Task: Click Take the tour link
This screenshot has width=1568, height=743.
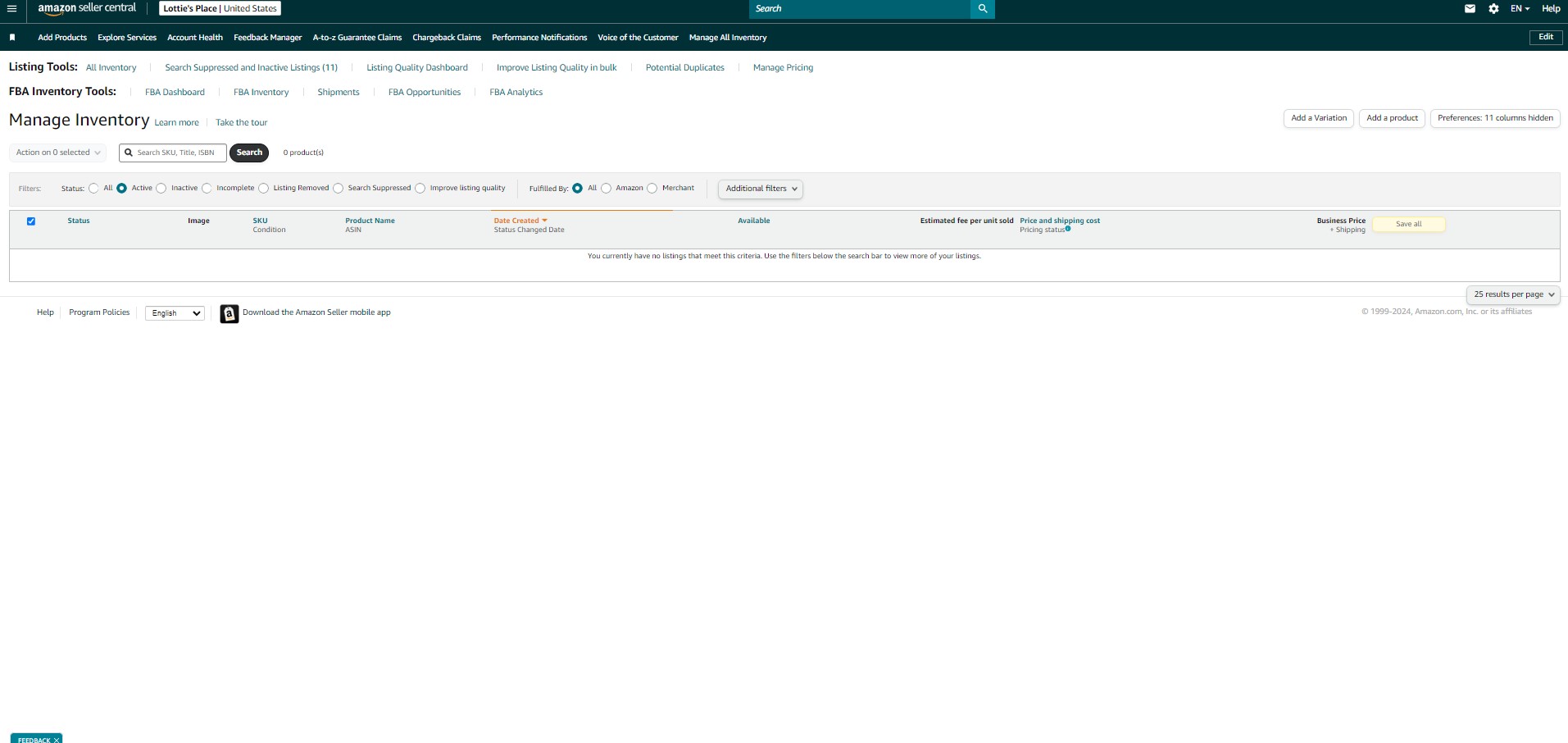Action: pyautogui.click(x=242, y=123)
